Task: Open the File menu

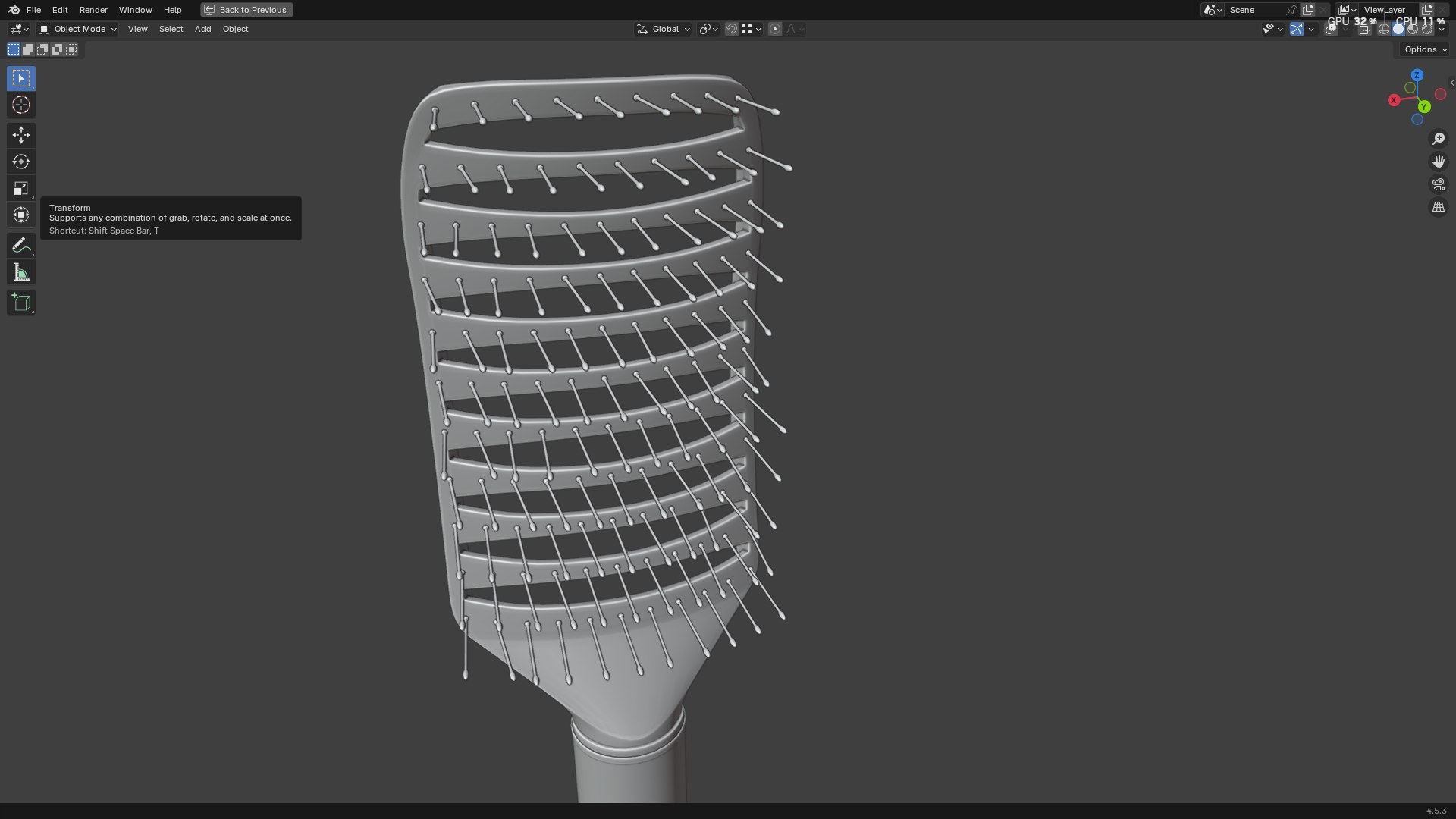Action: (x=33, y=10)
